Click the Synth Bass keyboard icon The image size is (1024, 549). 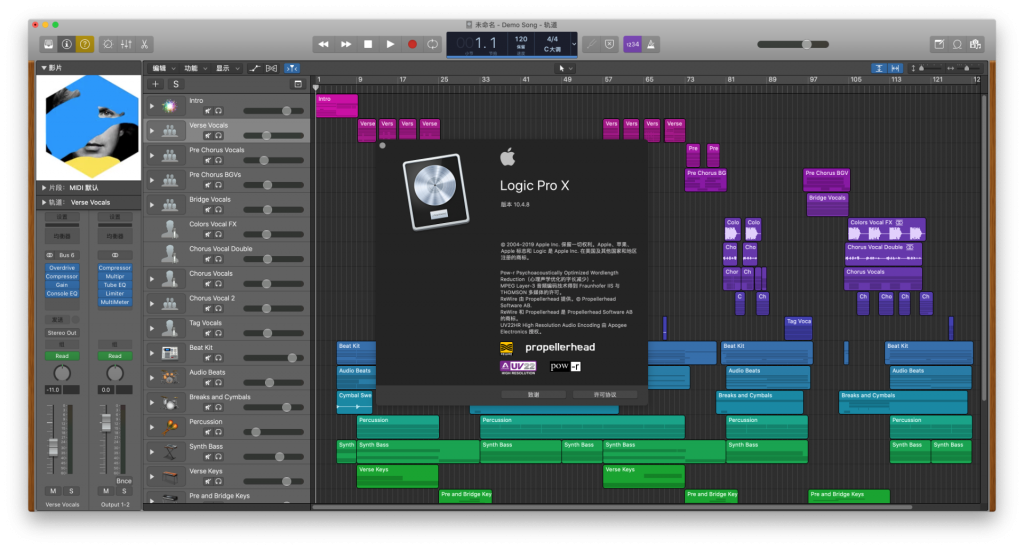pyautogui.click(x=170, y=452)
